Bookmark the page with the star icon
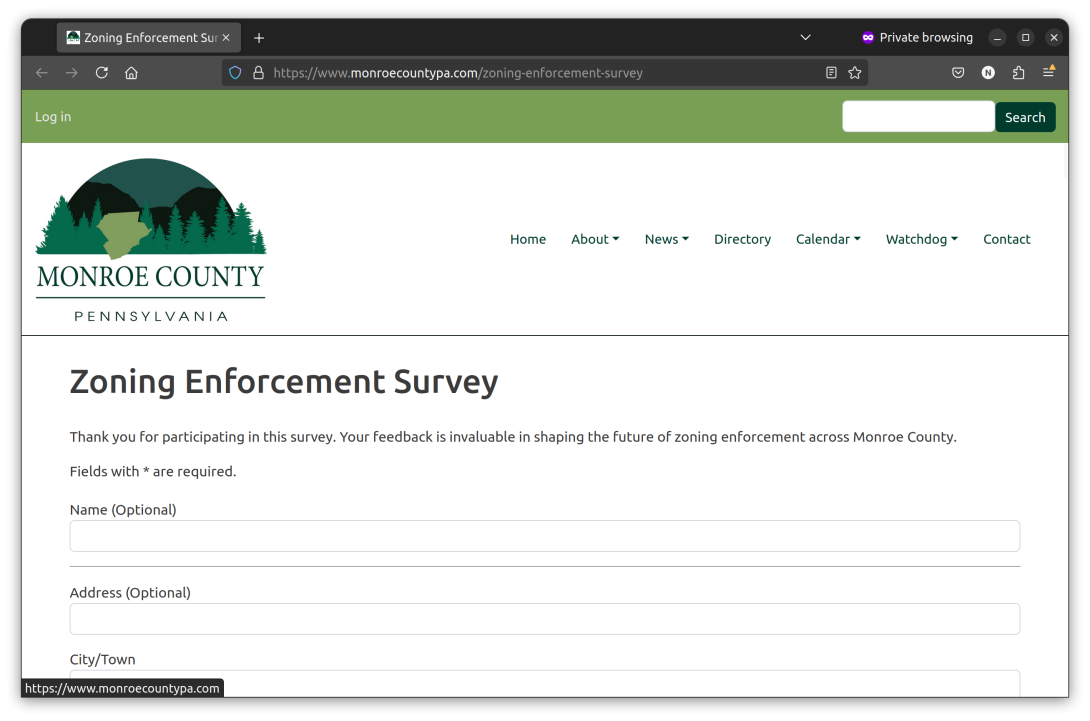The width and height of the screenshot is (1090, 721). (x=855, y=72)
